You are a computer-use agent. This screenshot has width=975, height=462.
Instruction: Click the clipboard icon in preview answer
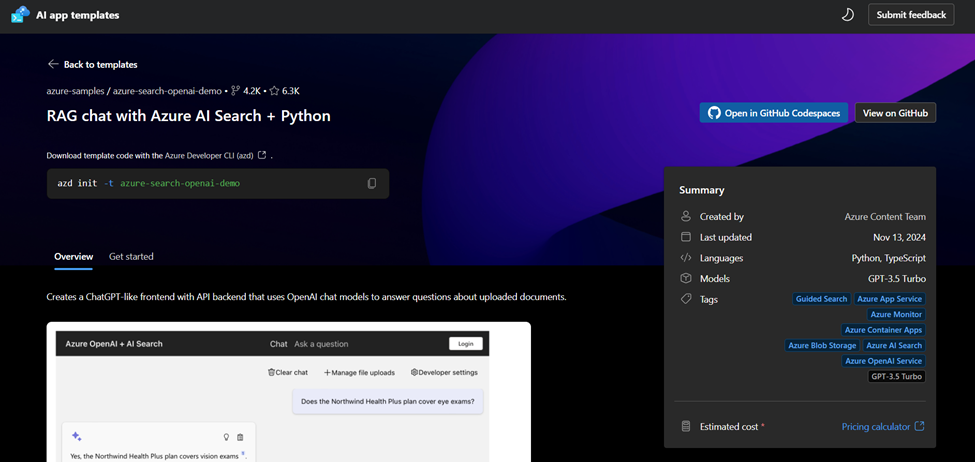coord(240,437)
